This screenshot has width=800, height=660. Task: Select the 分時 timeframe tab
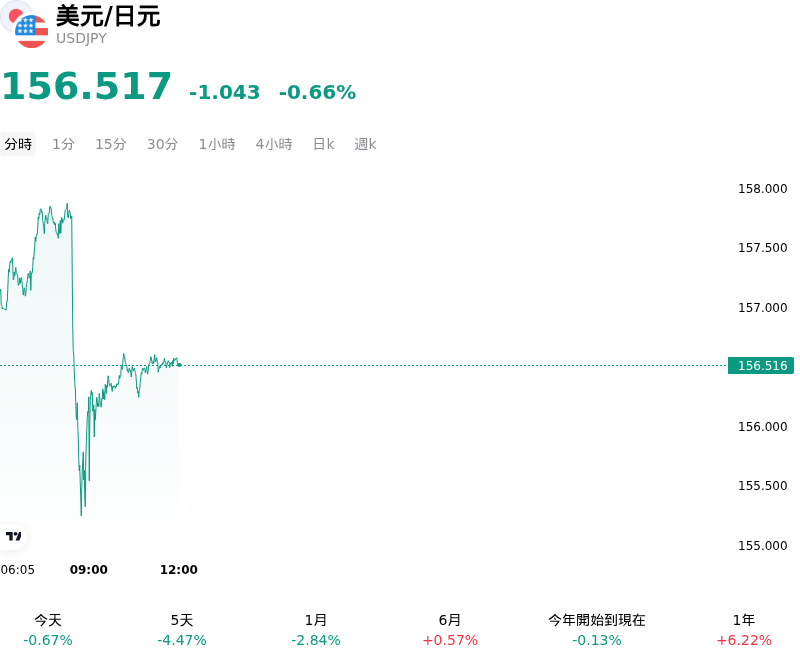click(x=18, y=144)
